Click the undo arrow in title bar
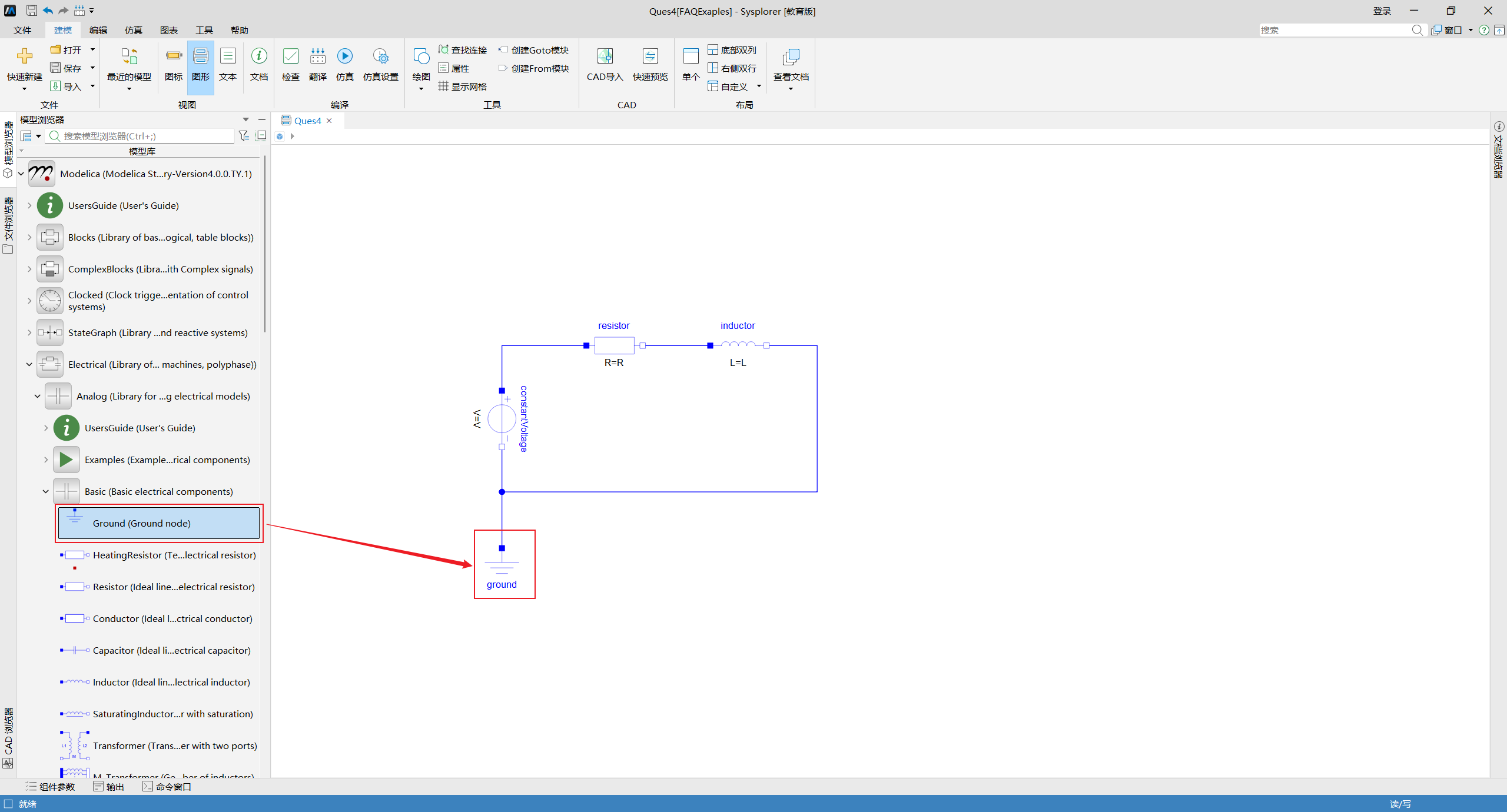This screenshot has height=812, width=1507. point(48,11)
